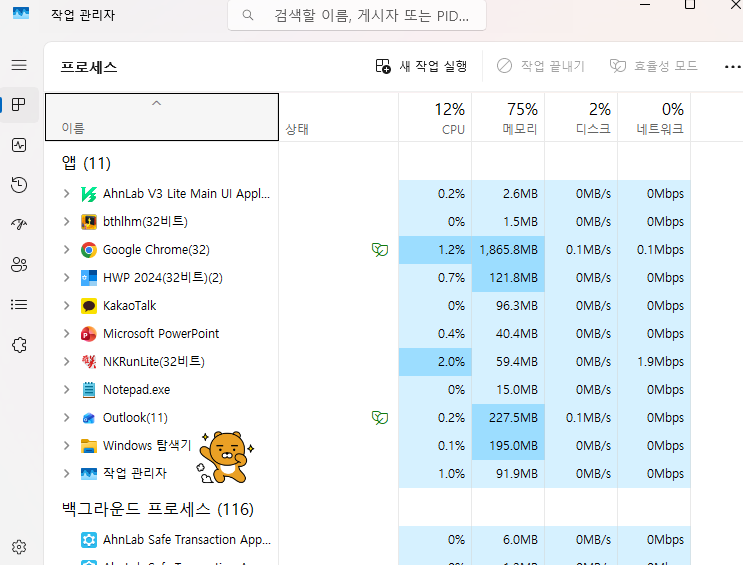Expand the 작업 관리자 process group
The image size is (743, 565).
click(66, 474)
